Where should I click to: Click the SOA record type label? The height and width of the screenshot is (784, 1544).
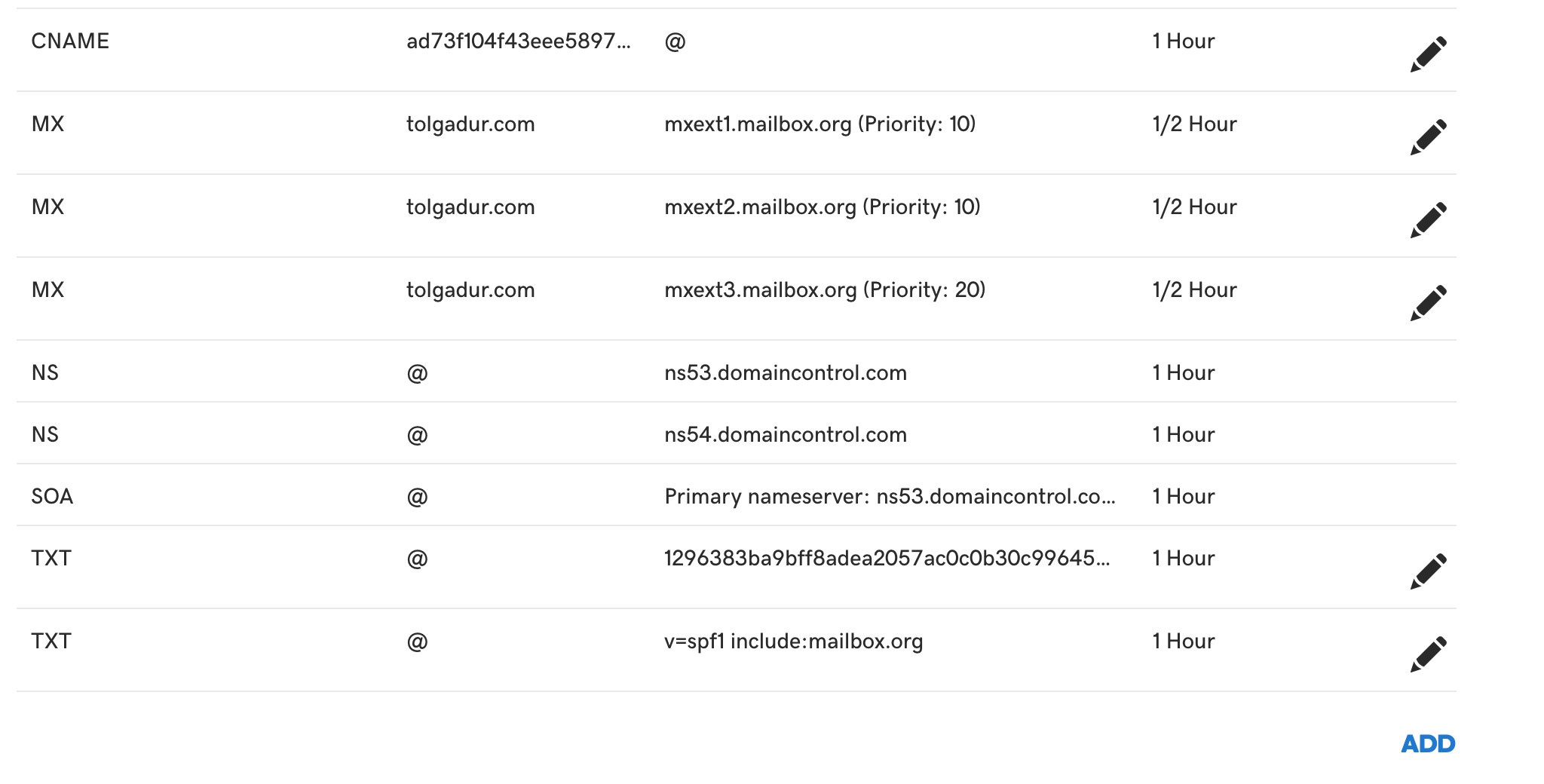click(x=52, y=497)
